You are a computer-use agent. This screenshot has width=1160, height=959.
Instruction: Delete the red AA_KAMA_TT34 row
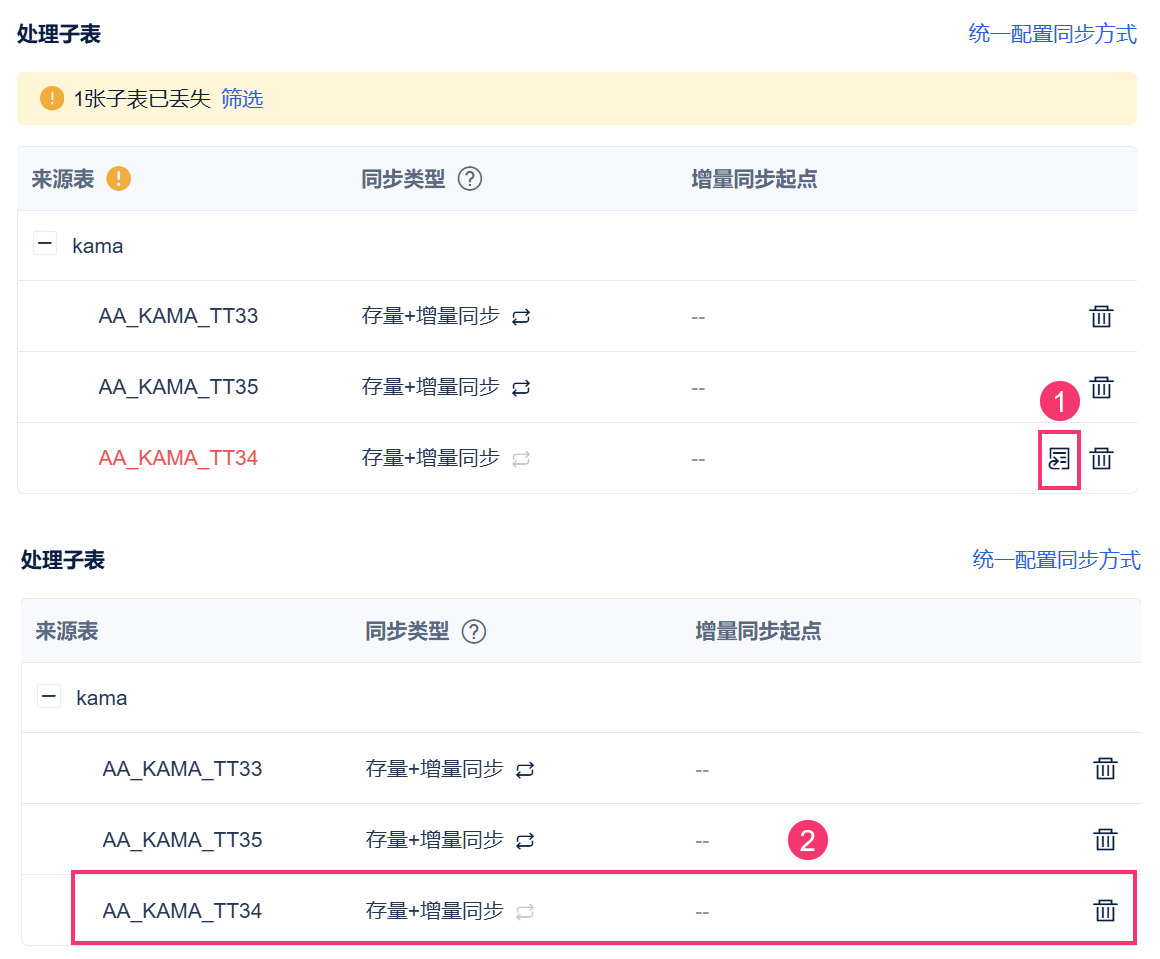pos(1101,459)
